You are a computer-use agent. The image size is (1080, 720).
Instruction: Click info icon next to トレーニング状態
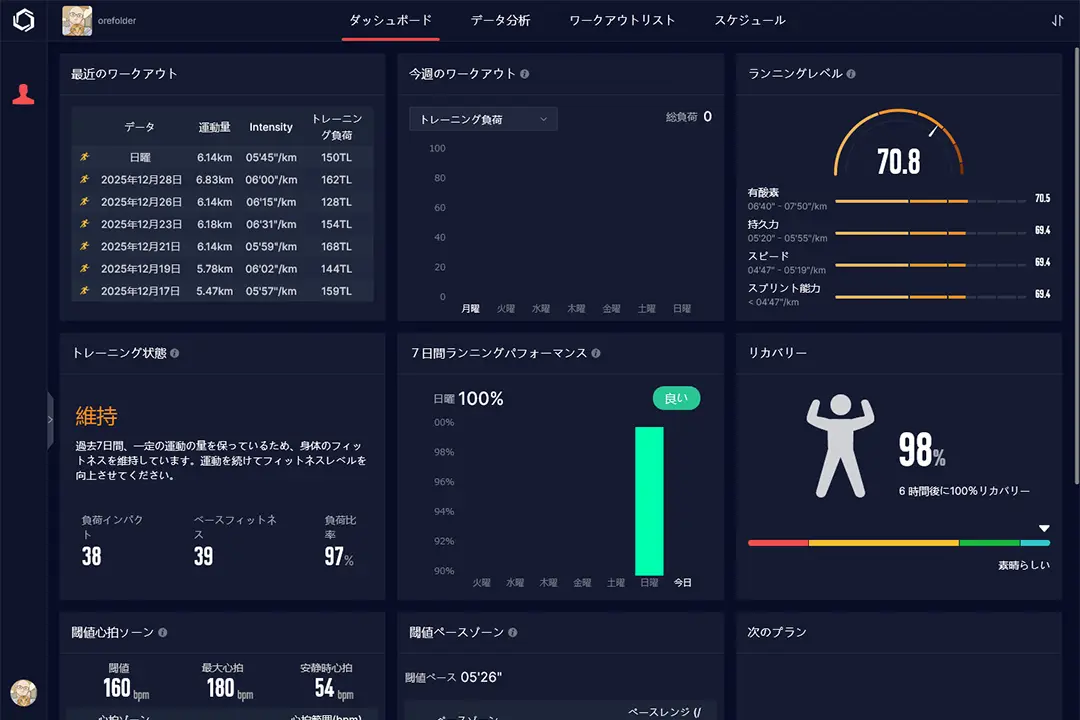pos(175,353)
